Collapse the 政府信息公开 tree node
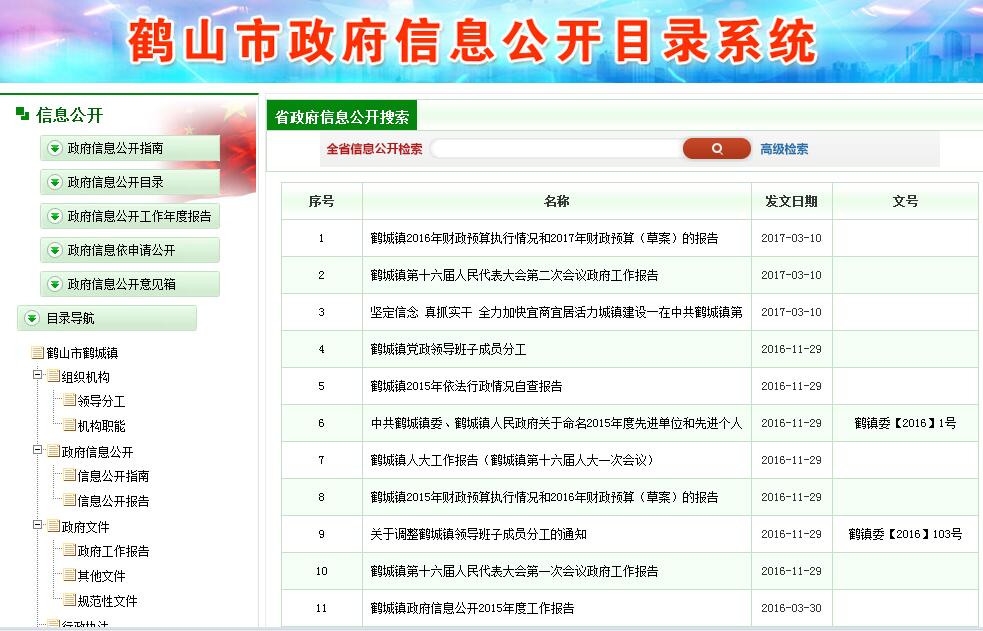Viewport: 983px width, 631px height. click(x=38, y=451)
